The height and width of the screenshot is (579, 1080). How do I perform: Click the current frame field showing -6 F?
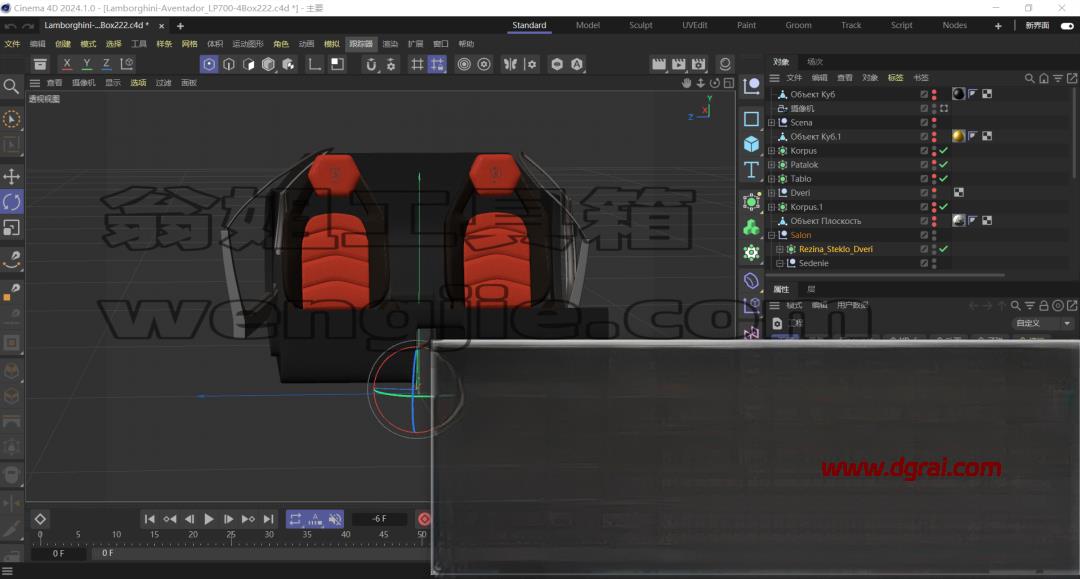[x=379, y=519]
